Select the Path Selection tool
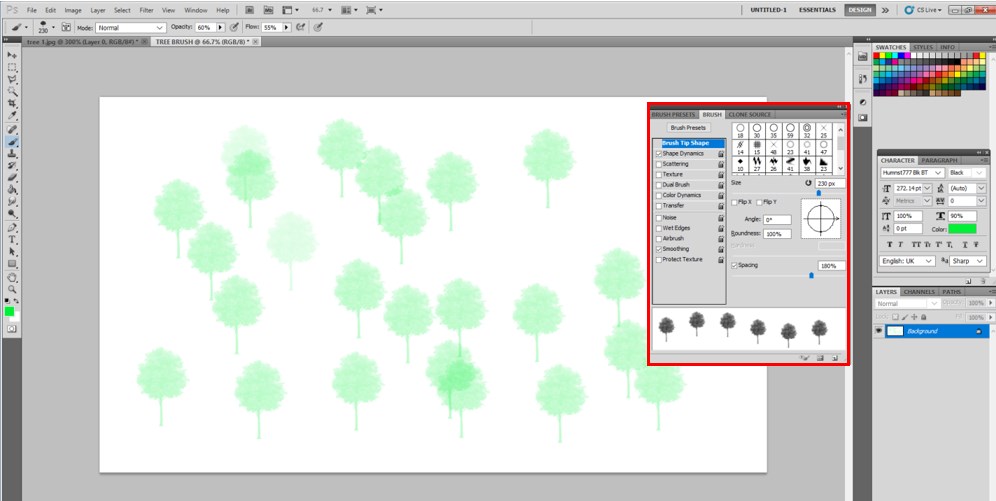Screen dimensions: 996x501 pos(12,252)
